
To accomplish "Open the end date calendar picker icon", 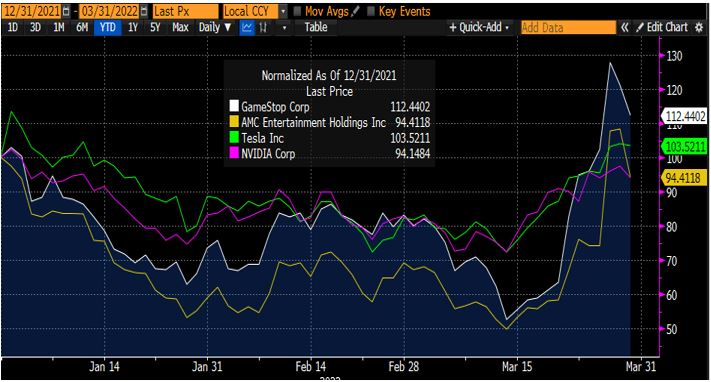I will tap(144, 11).
